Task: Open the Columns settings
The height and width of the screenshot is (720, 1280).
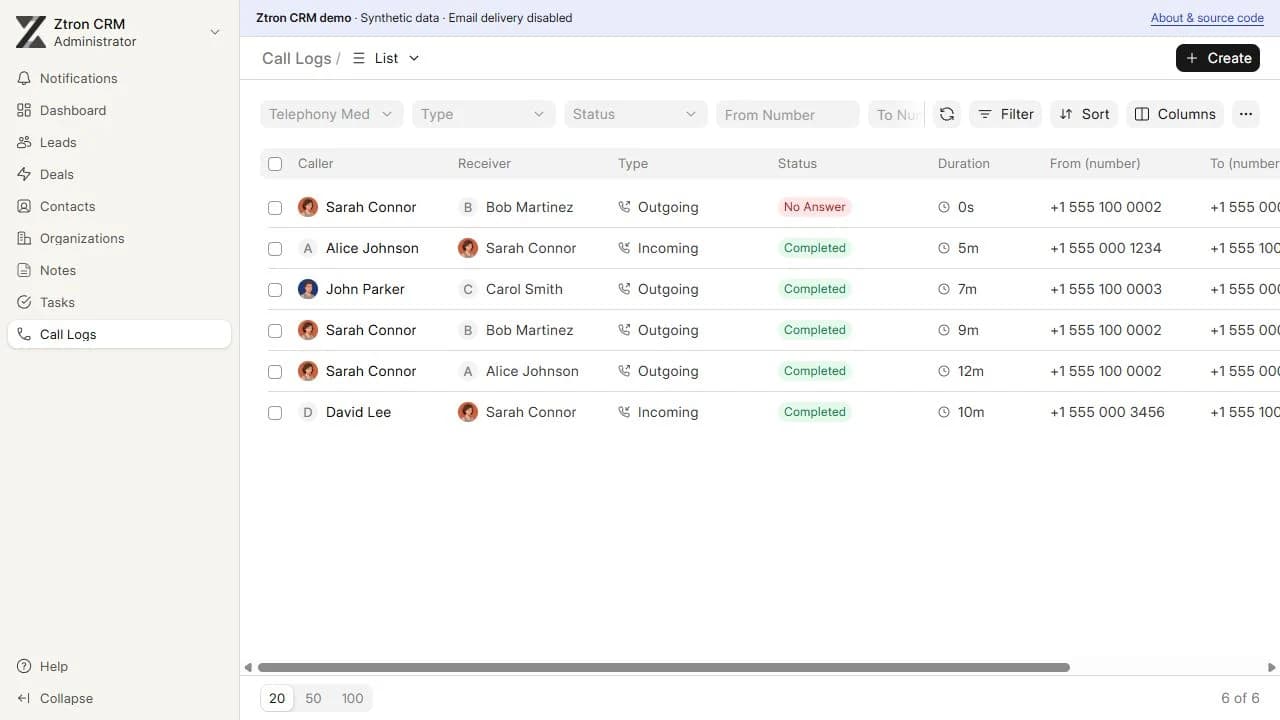Action: (1175, 114)
